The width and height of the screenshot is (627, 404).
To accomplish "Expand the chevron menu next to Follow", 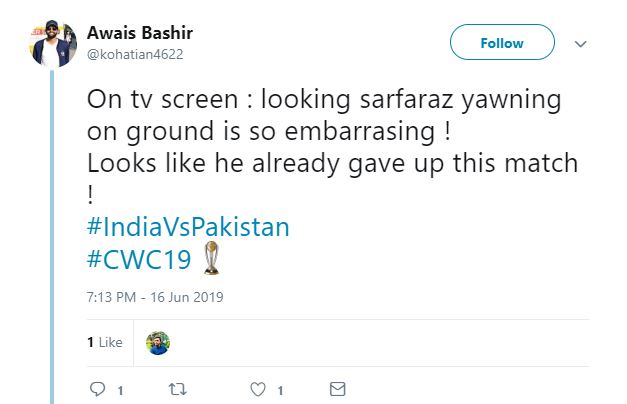I will click(x=580, y=44).
